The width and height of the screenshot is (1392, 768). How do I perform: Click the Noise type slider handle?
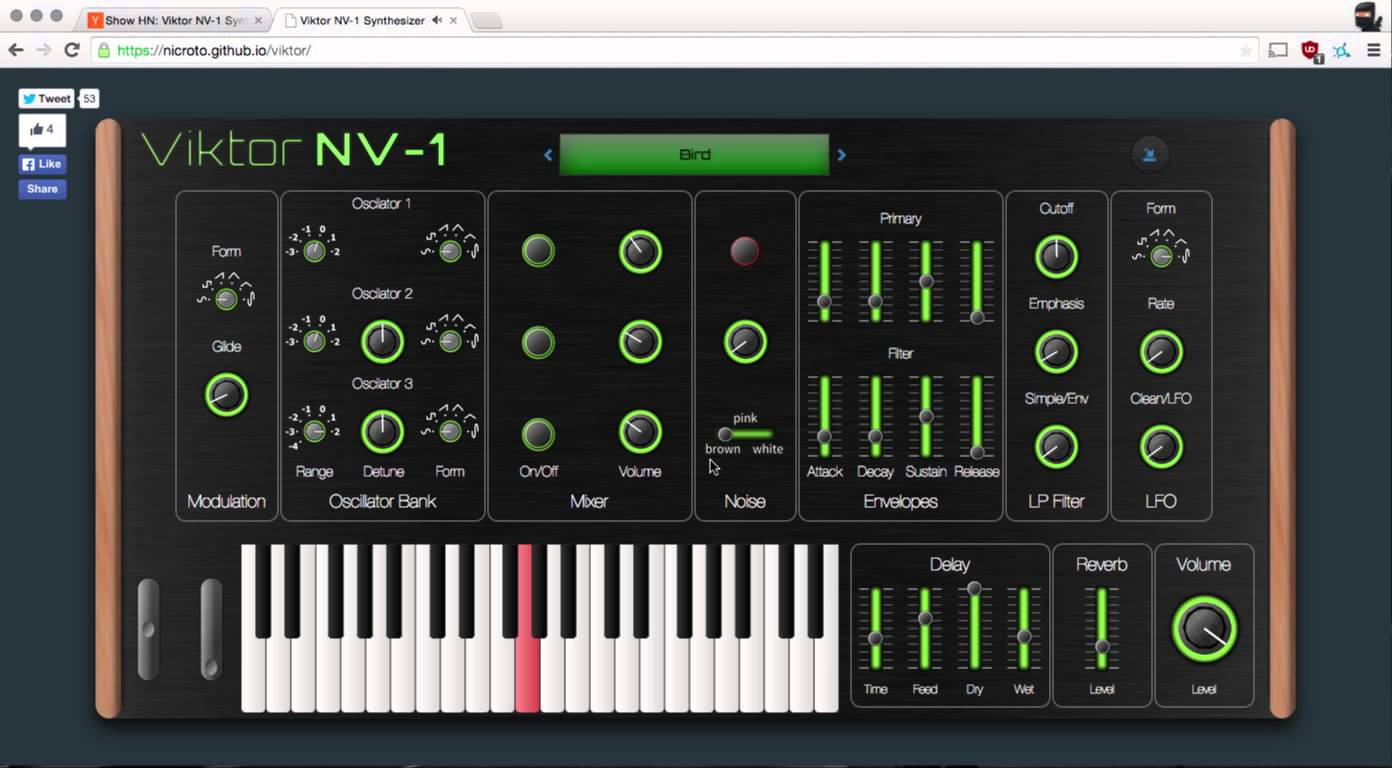pos(725,434)
